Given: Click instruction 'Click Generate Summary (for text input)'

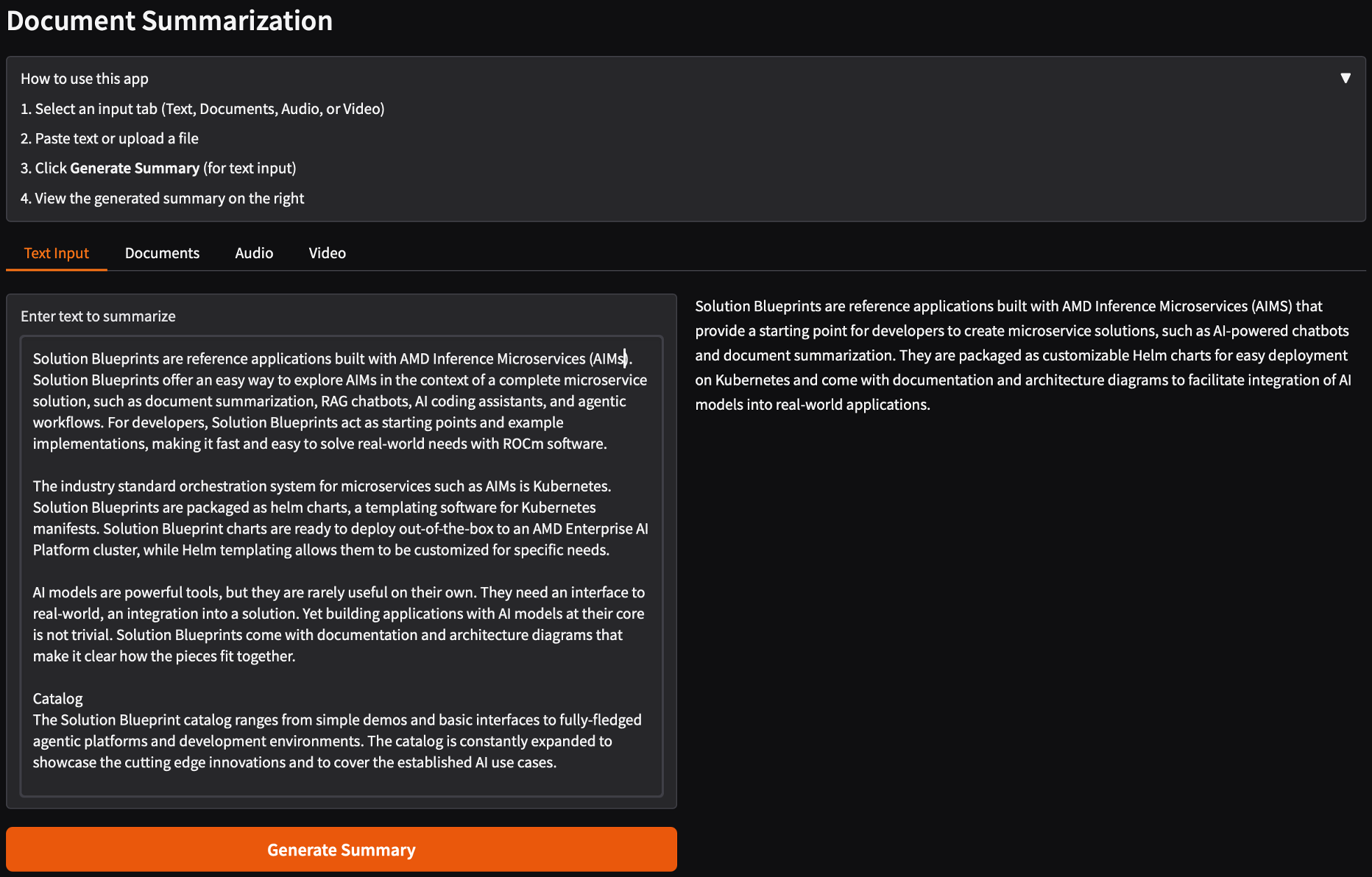Looking at the screenshot, I should coord(158,168).
